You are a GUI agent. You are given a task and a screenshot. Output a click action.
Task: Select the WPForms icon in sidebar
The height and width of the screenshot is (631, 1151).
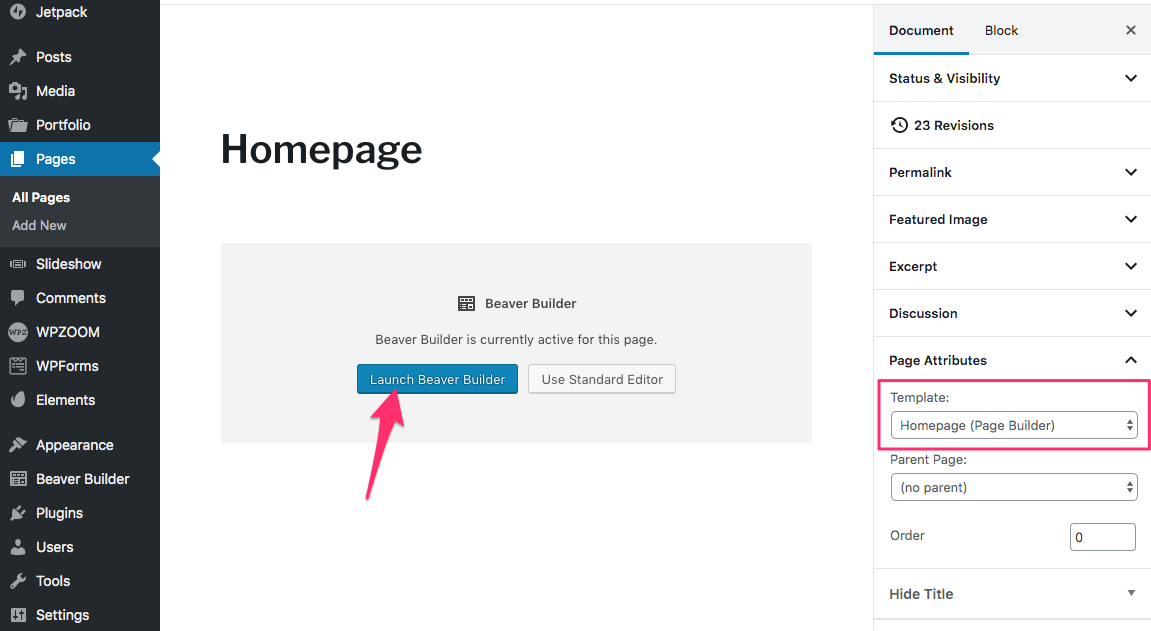tap(18, 365)
